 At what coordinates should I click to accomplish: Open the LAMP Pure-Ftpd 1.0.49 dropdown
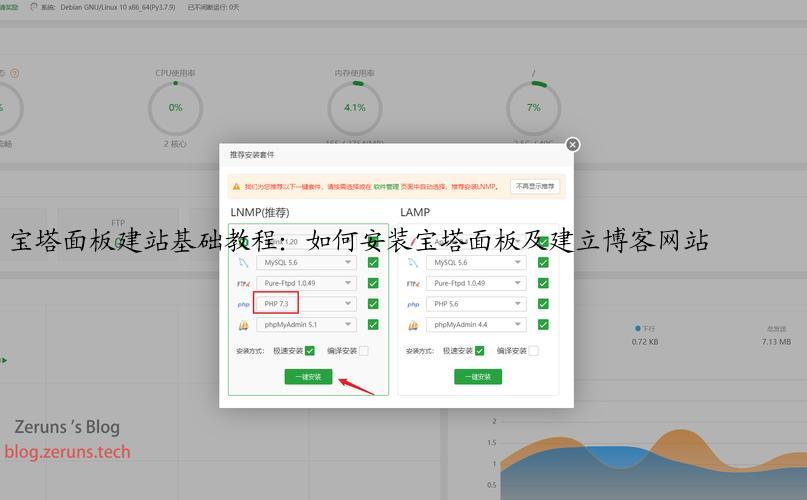(x=476, y=283)
